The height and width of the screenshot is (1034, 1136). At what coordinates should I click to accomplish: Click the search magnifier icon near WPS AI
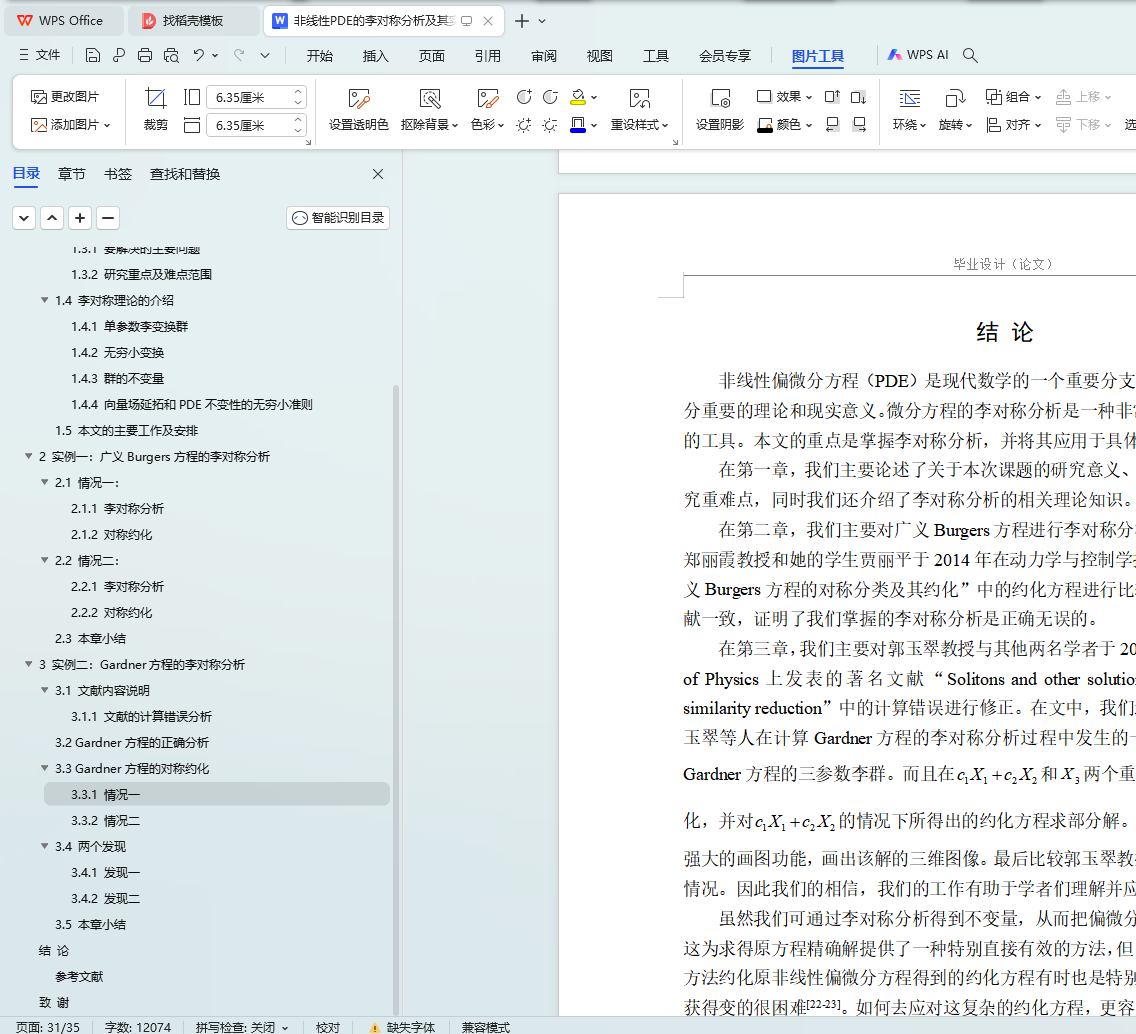[970, 55]
